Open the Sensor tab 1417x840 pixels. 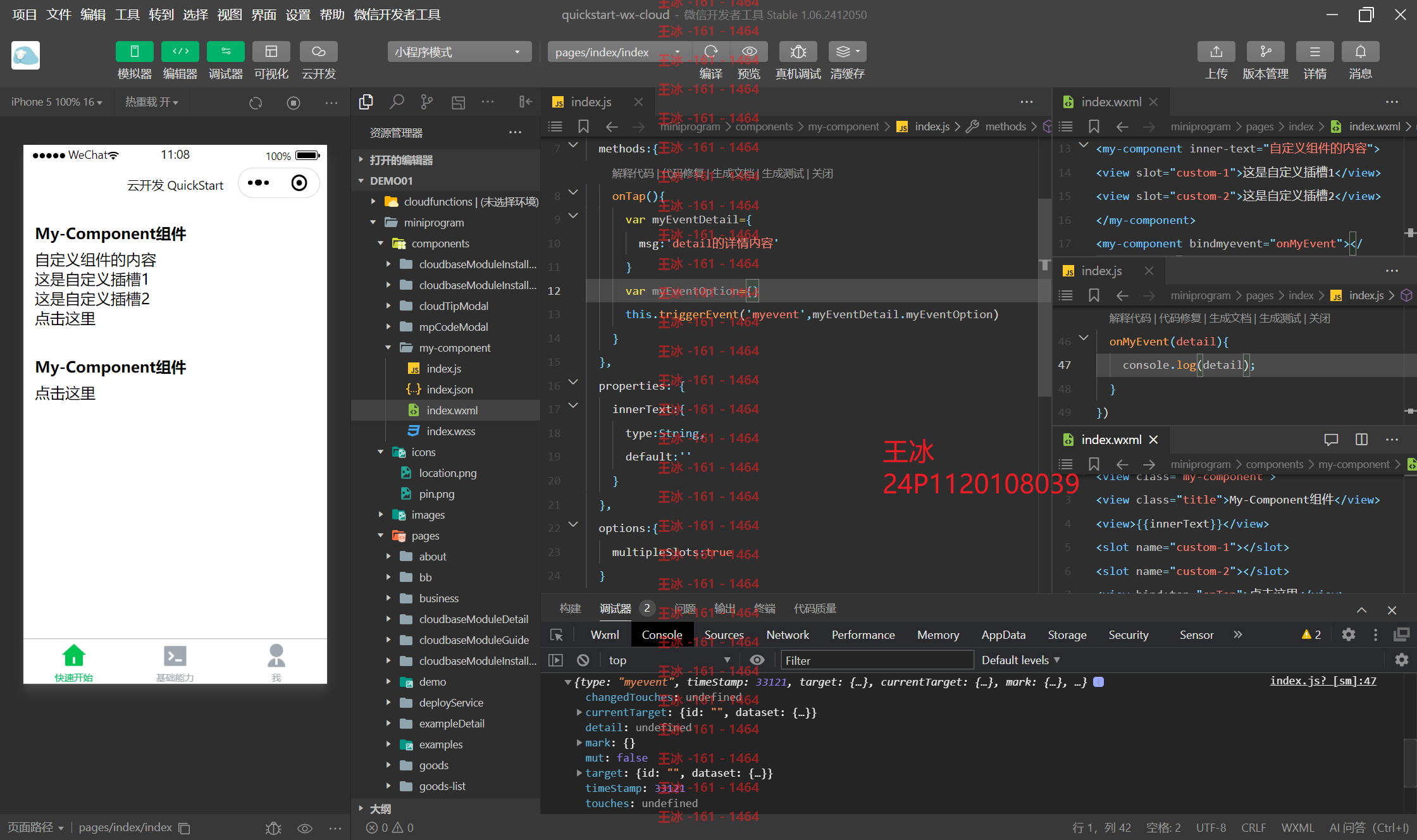point(1196,634)
